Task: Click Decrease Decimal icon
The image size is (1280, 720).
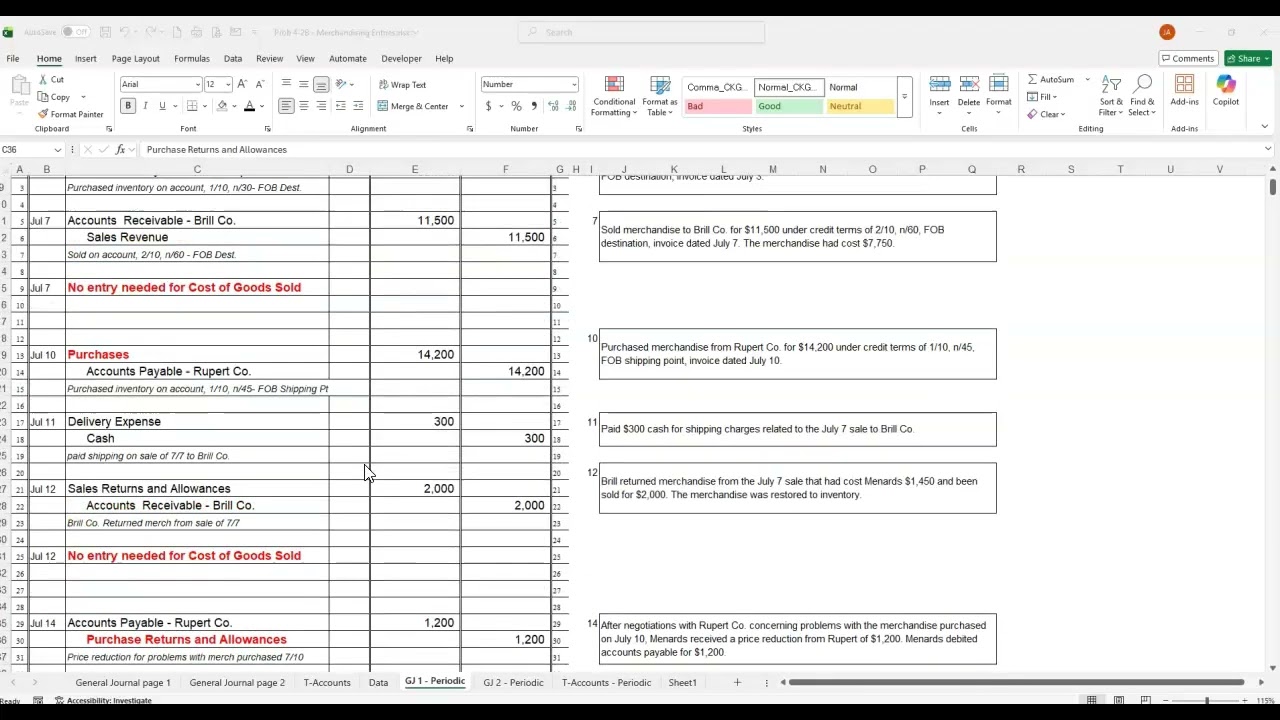Action: click(570, 106)
